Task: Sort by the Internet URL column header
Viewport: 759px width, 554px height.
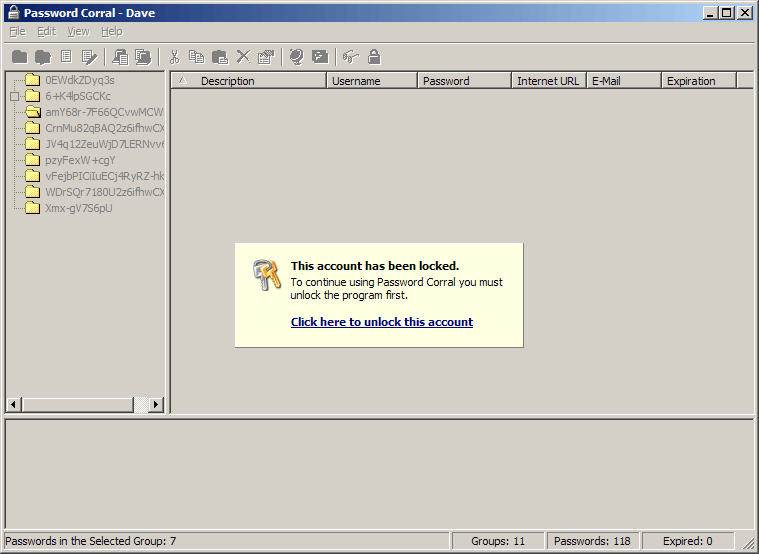Action: click(549, 81)
